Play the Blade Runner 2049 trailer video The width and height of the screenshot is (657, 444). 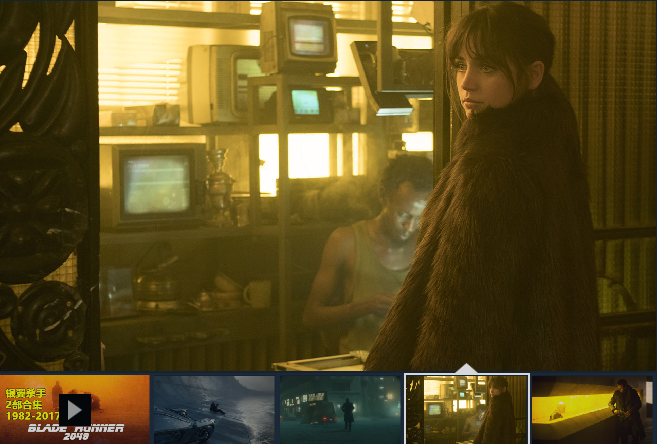(75, 410)
